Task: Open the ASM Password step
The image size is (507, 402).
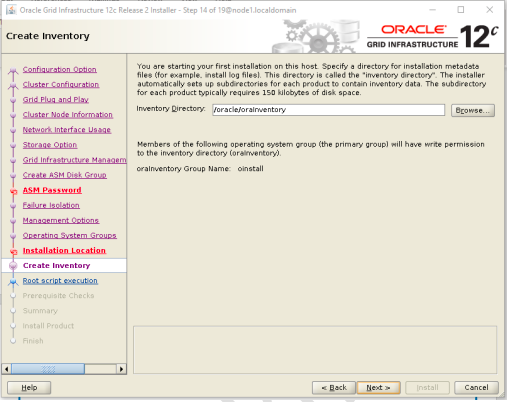Action: point(52,190)
